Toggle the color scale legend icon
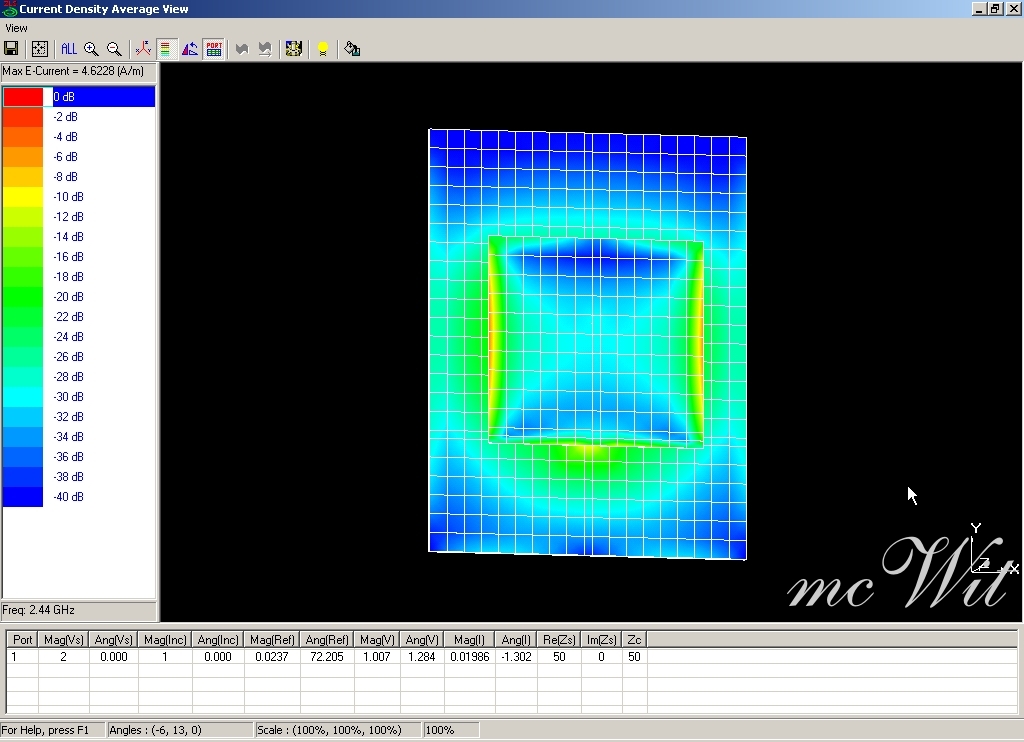1024x742 pixels. 166,48
